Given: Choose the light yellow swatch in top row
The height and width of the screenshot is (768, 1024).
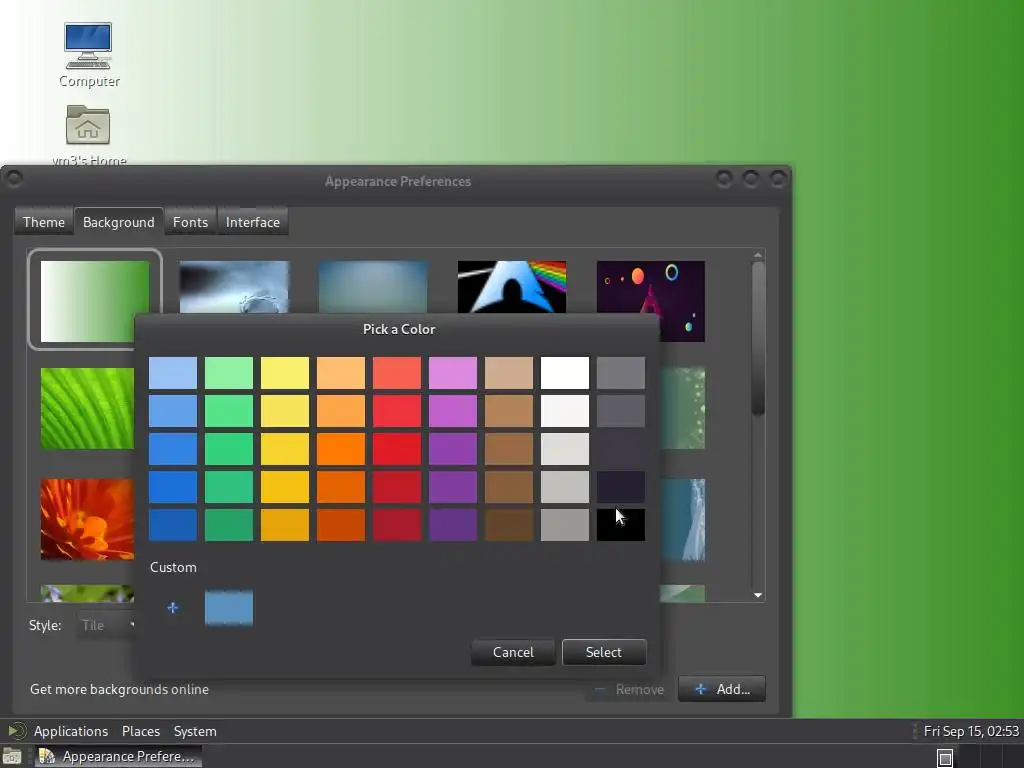Looking at the screenshot, I should [285, 373].
